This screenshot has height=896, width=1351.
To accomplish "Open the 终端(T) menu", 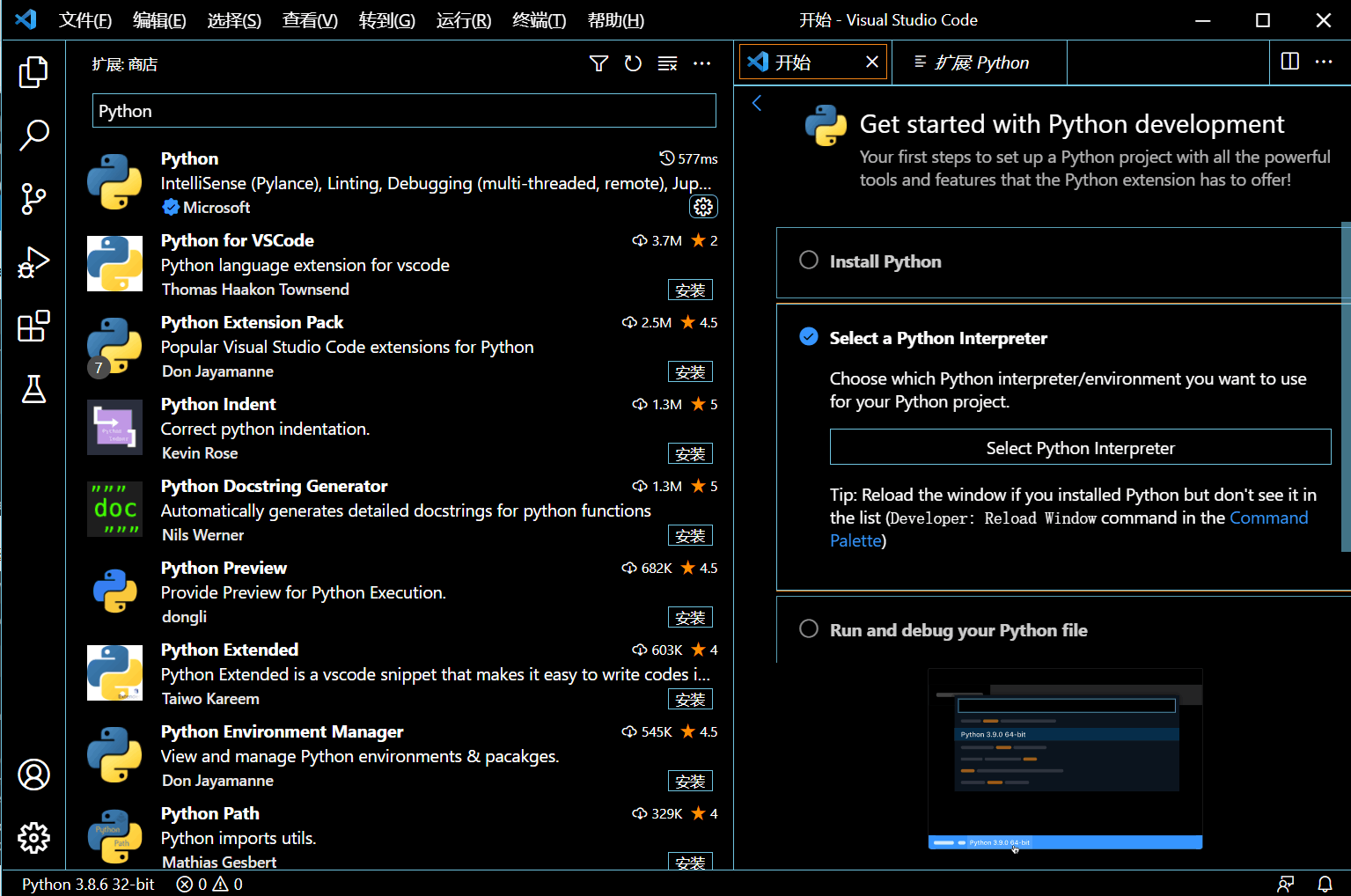I will 540,20.
